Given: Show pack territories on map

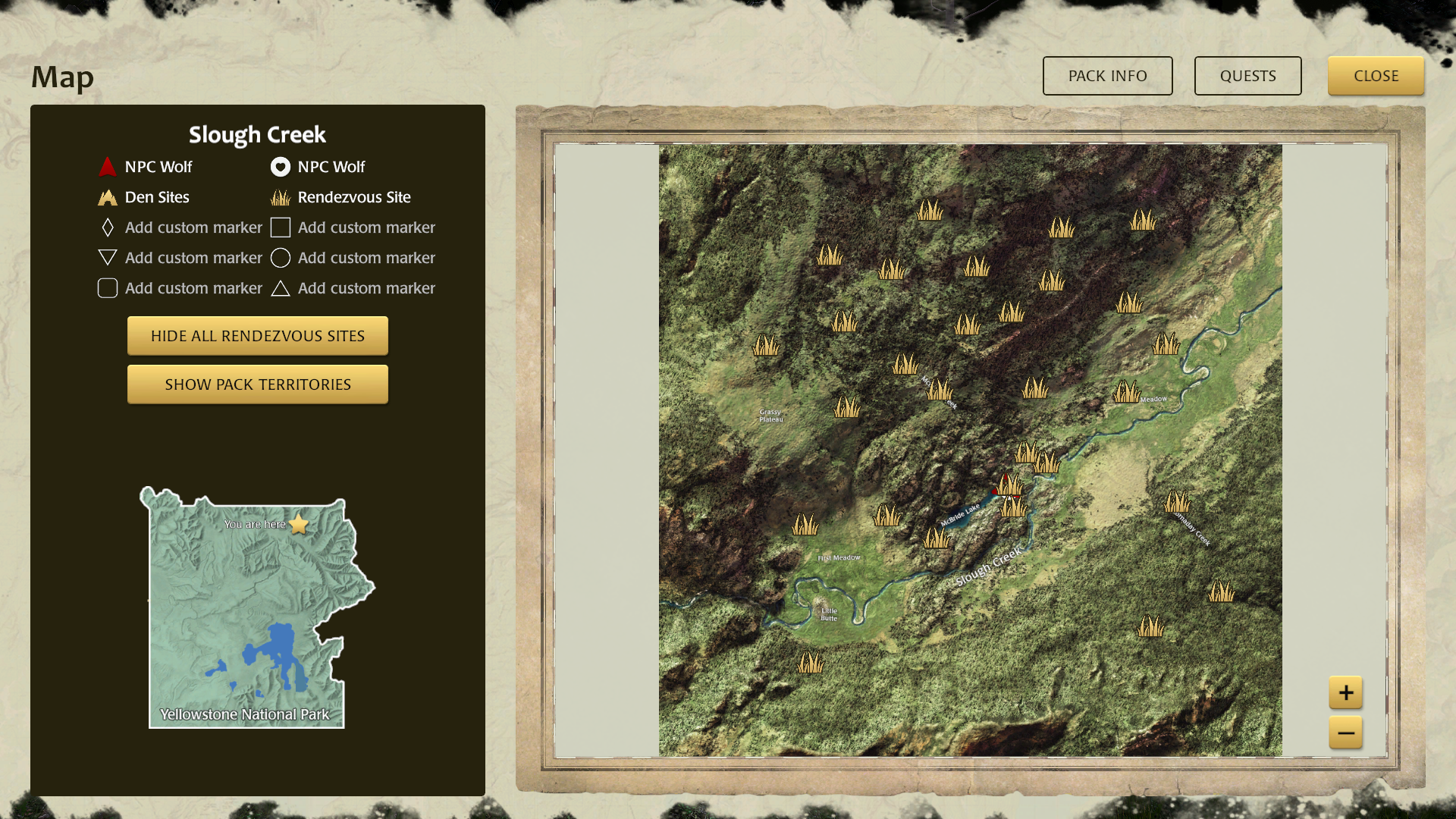Looking at the screenshot, I should 258,384.
